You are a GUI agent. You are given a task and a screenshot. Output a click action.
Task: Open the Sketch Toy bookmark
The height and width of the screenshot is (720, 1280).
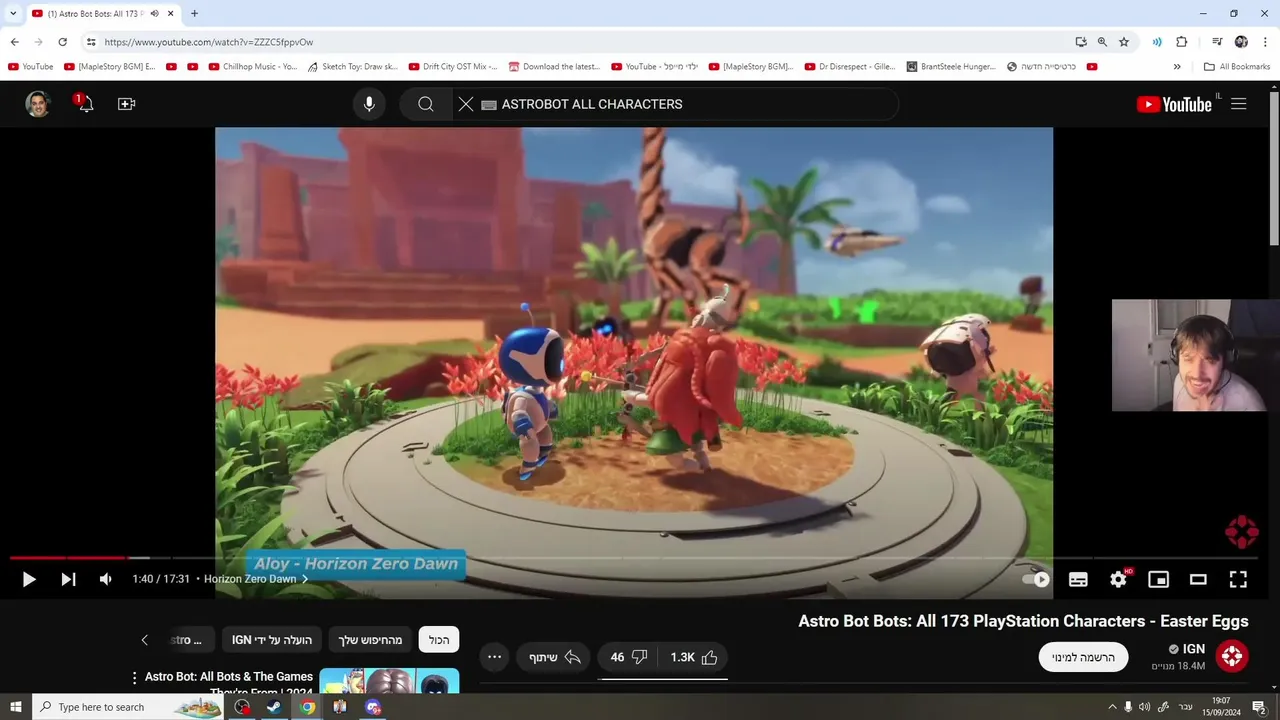click(x=352, y=67)
